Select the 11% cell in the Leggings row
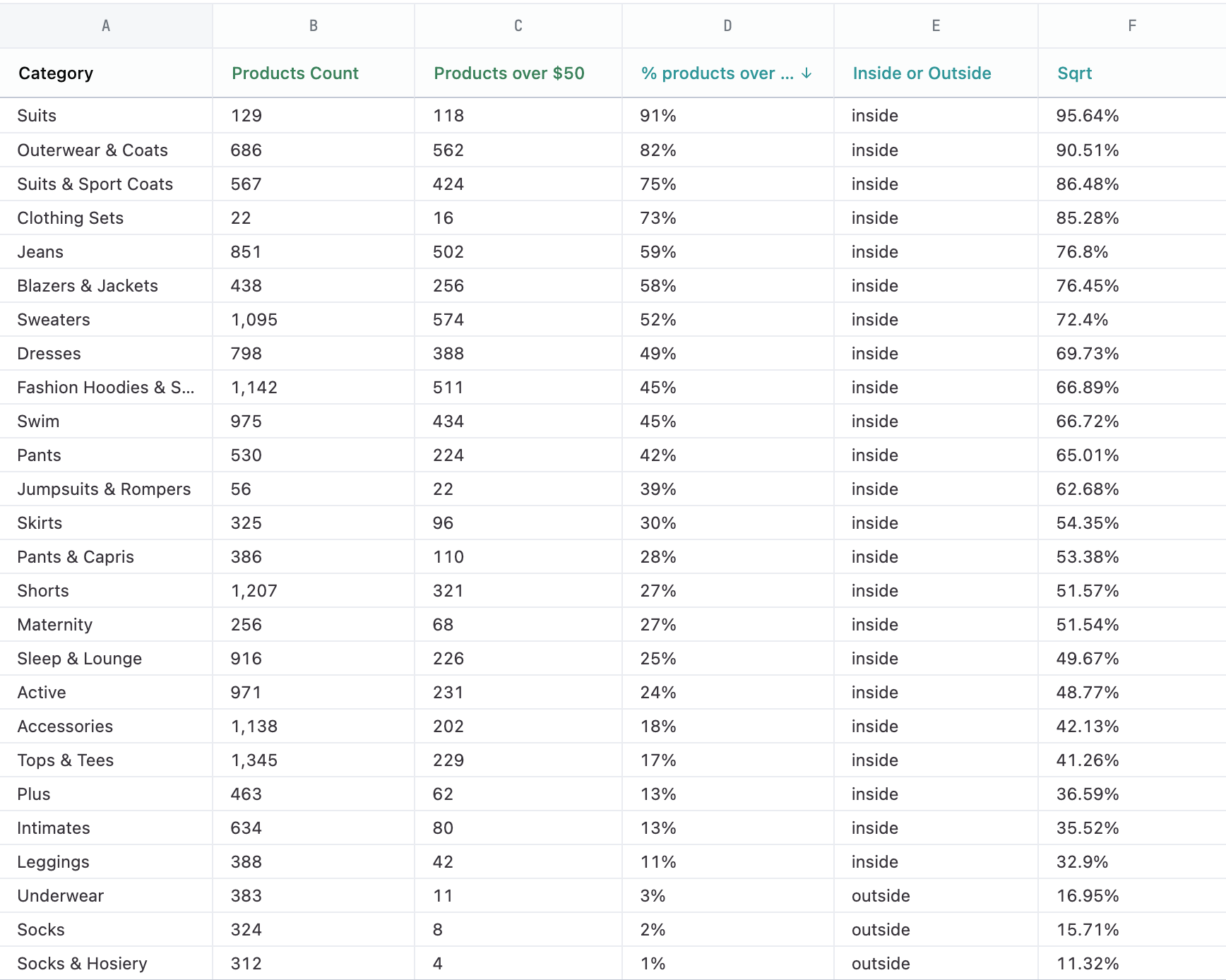 [657, 862]
